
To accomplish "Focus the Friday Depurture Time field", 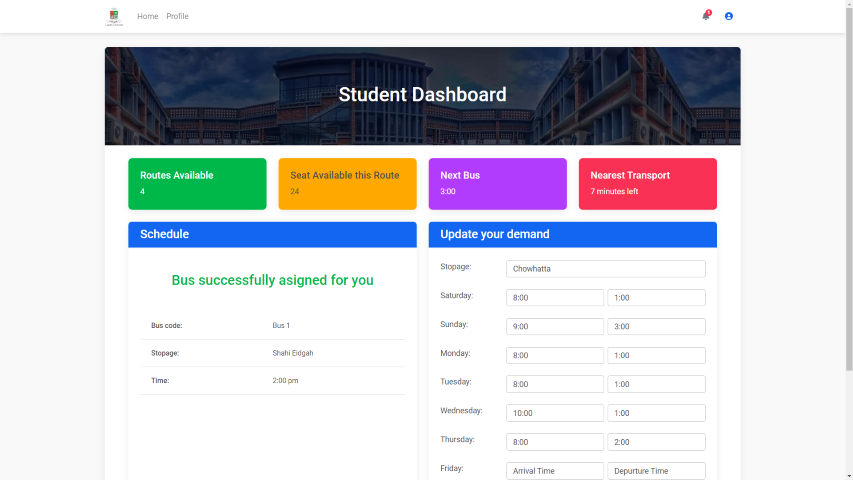I will point(657,471).
